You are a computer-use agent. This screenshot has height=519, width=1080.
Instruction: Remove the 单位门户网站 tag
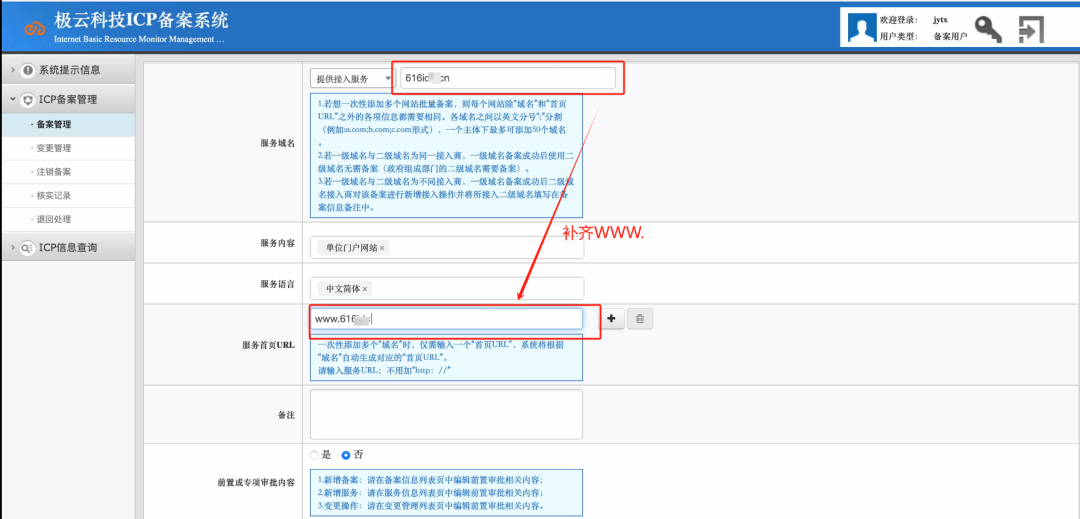click(382, 248)
